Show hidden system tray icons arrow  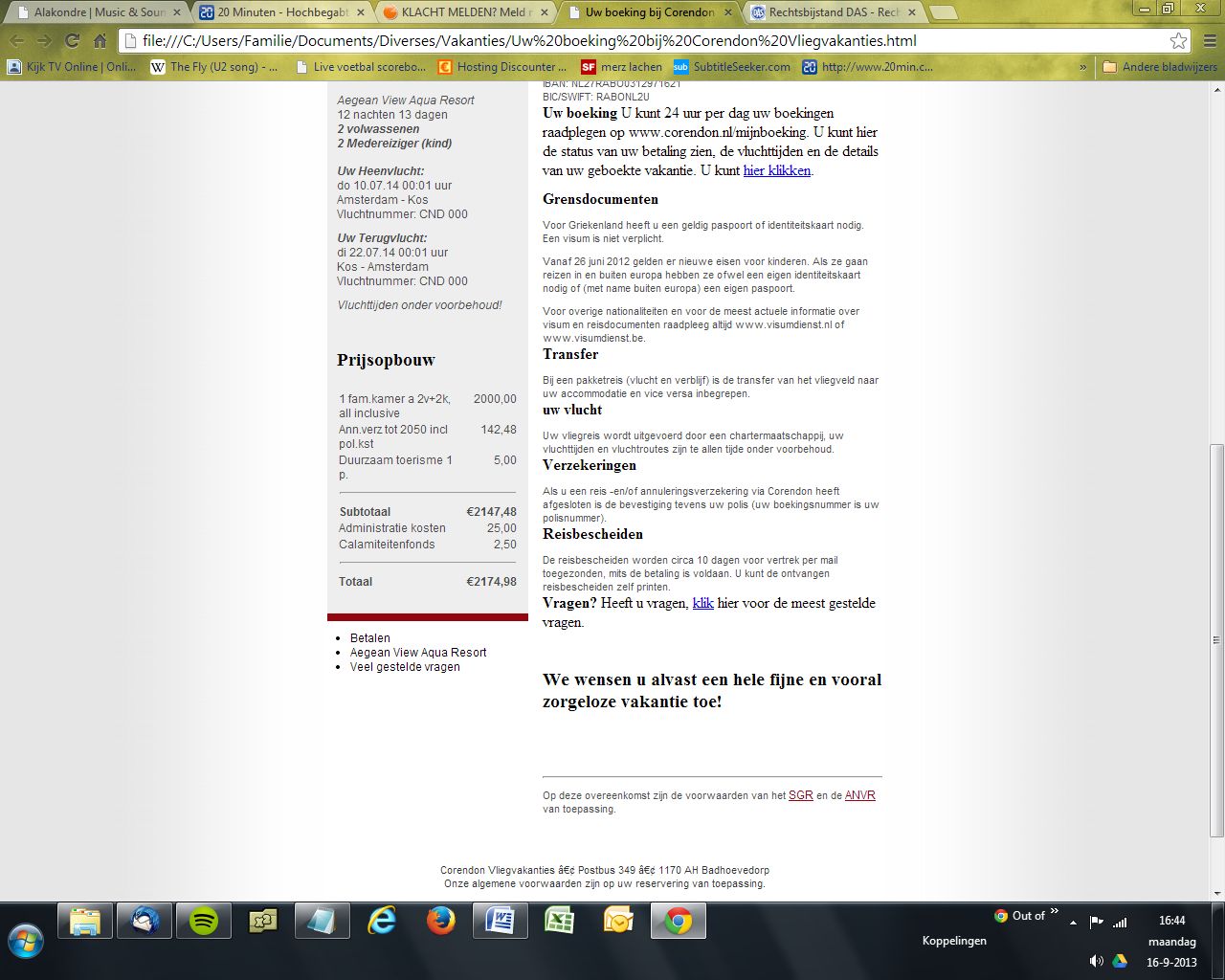pyautogui.click(x=1073, y=923)
